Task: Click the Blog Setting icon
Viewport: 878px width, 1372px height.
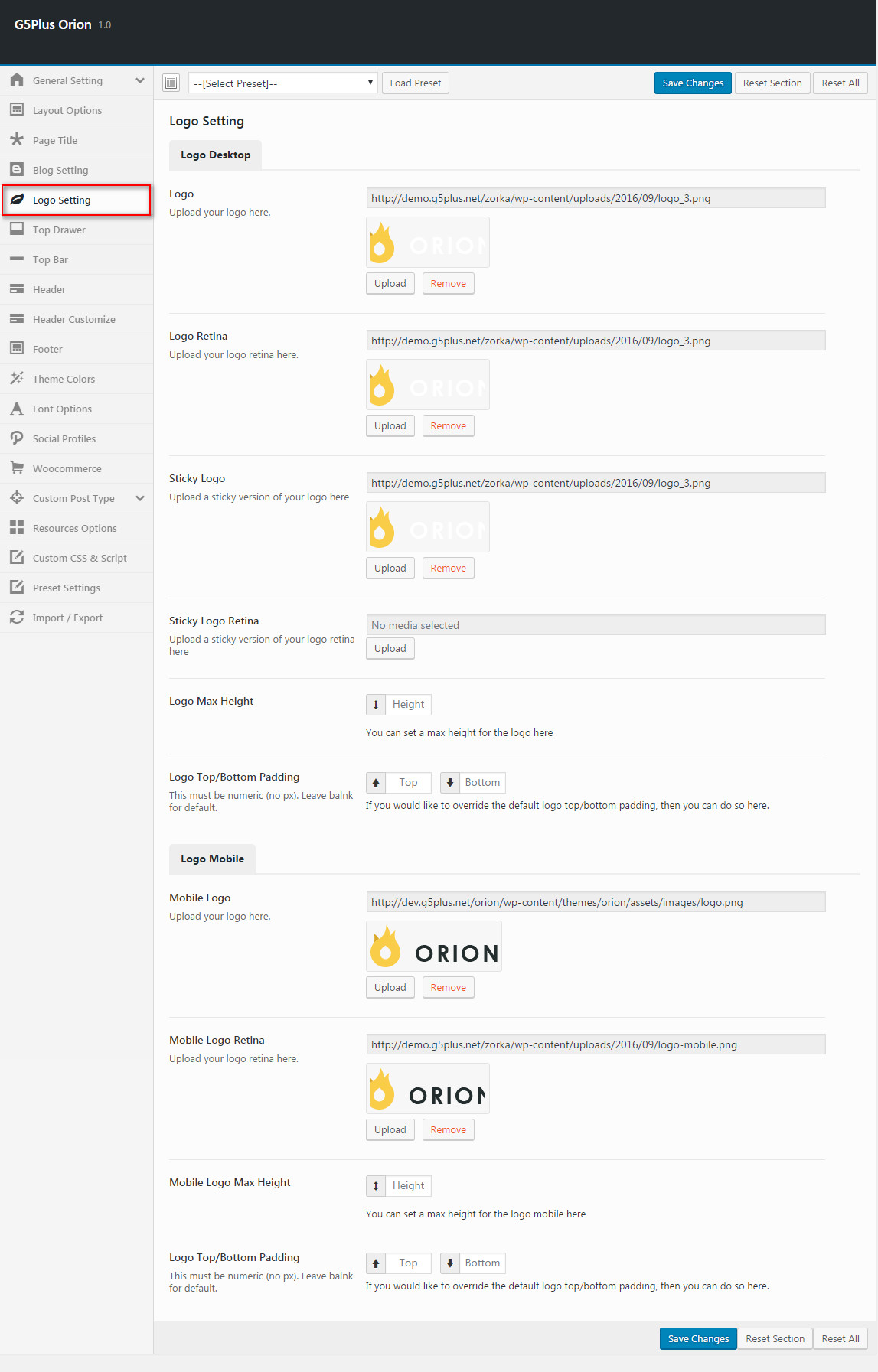Action: (x=17, y=170)
